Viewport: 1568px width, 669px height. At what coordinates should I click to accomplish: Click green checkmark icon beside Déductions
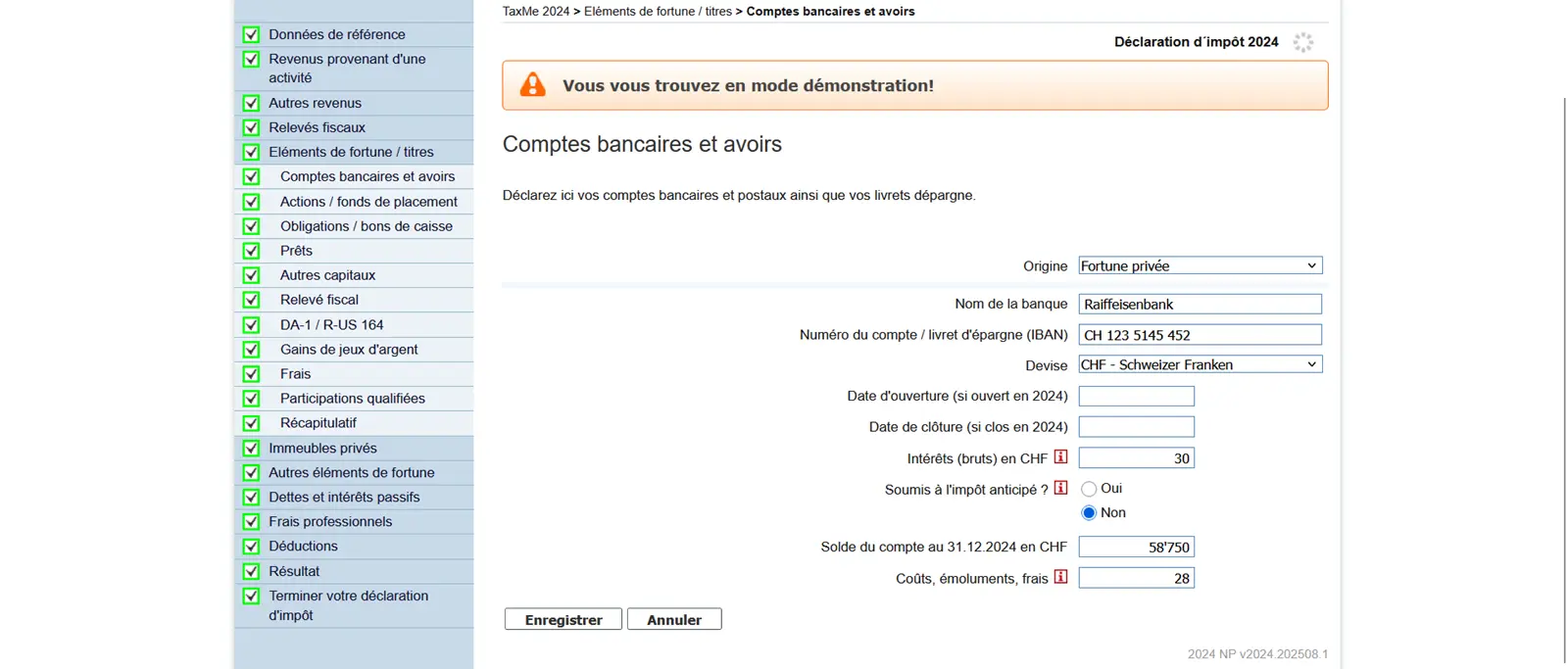[x=251, y=547]
